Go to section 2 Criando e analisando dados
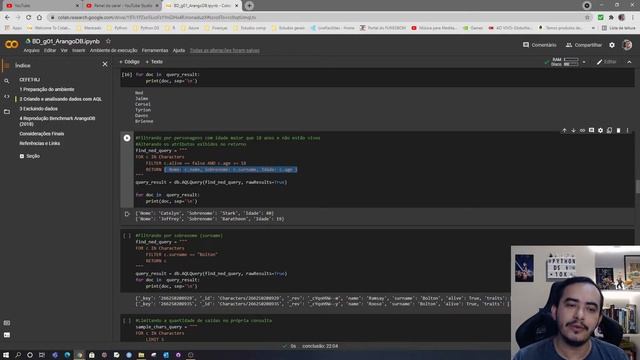 pyautogui.click(x=60, y=99)
